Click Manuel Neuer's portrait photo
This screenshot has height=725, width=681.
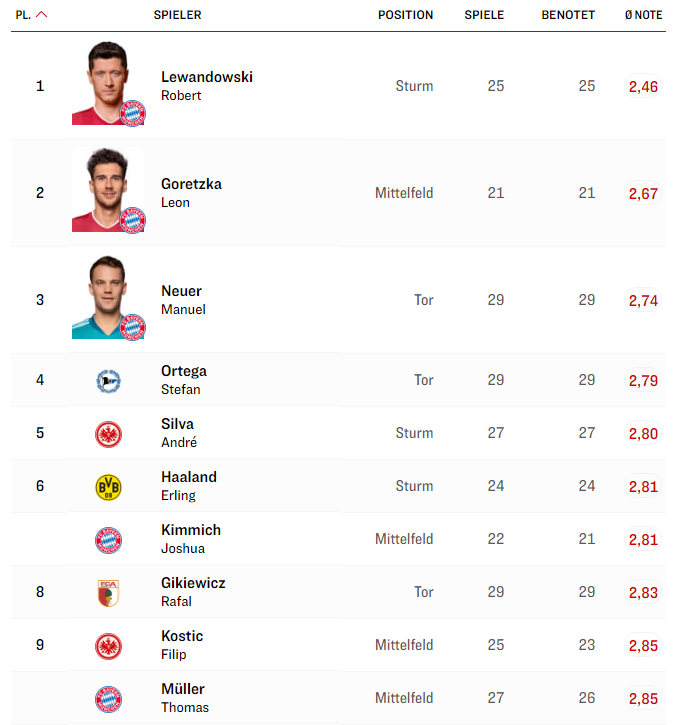(x=108, y=297)
